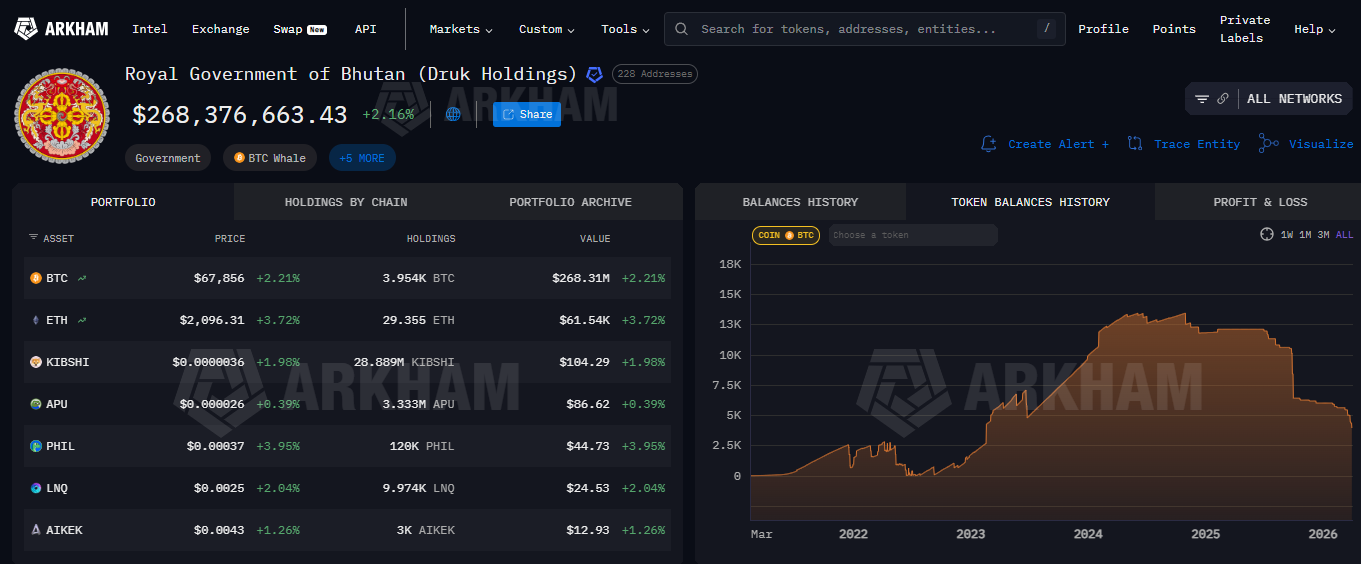Click the 29.355 ETH holdings cell
Image resolution: width=1361 pixels, height=564 pixels.
click(x=418, y=320)
